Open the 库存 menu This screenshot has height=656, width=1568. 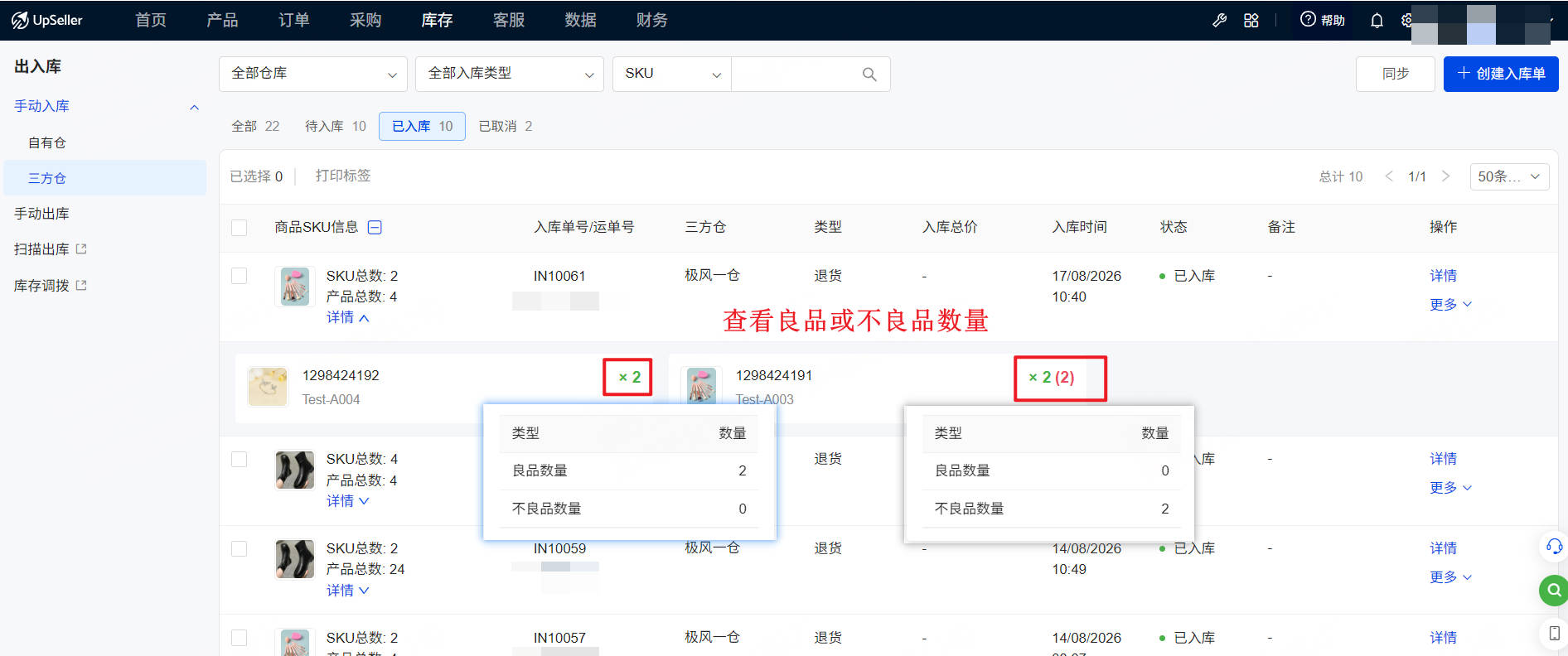(437, 20)
